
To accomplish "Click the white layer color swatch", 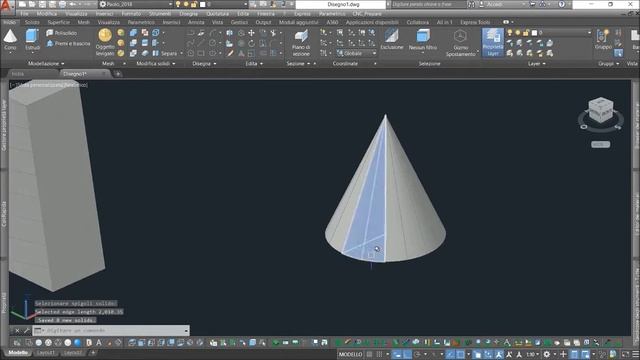I will [534, 32].
